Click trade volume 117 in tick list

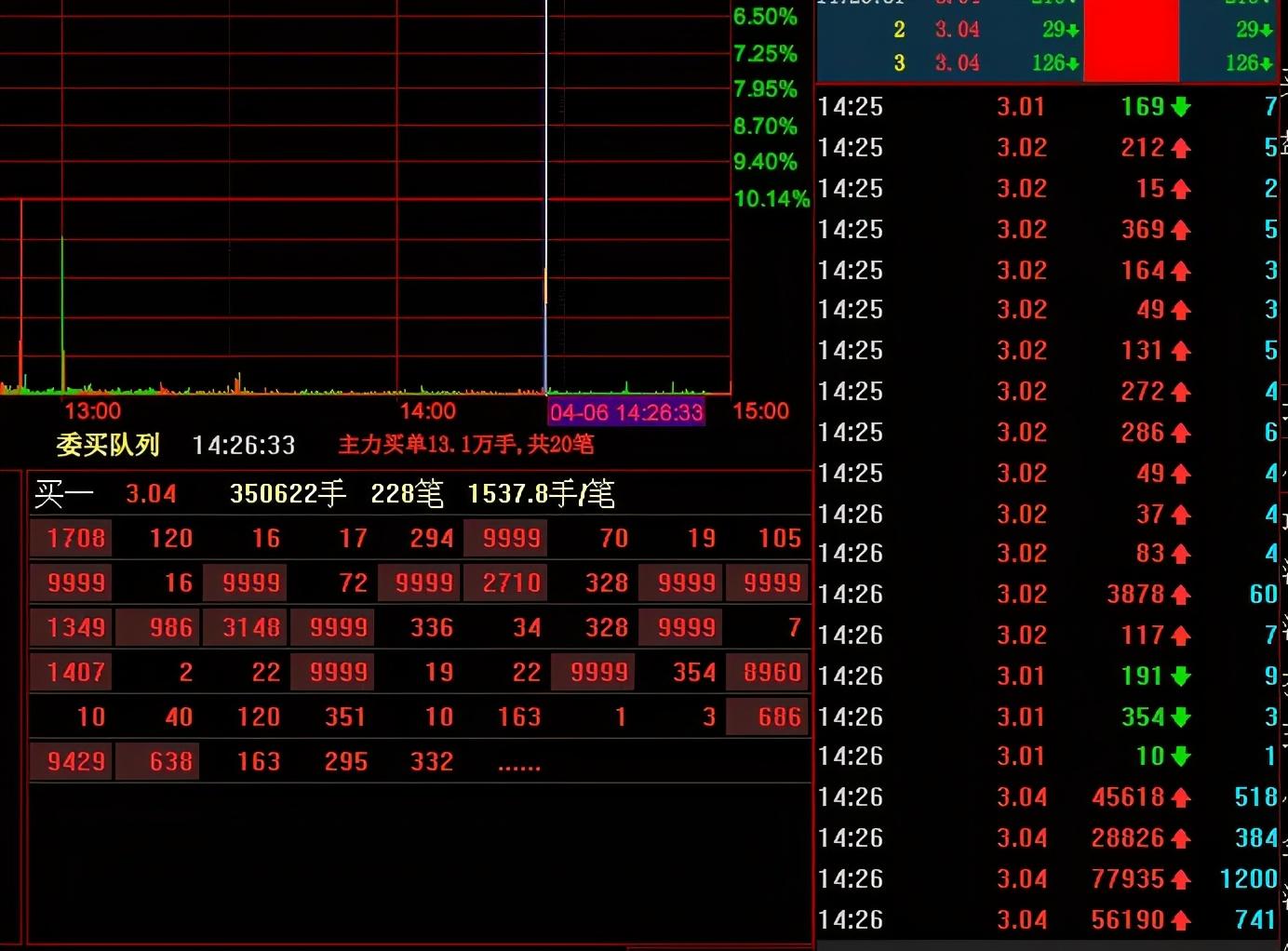pyautogui.click(x=1143, y=636)
